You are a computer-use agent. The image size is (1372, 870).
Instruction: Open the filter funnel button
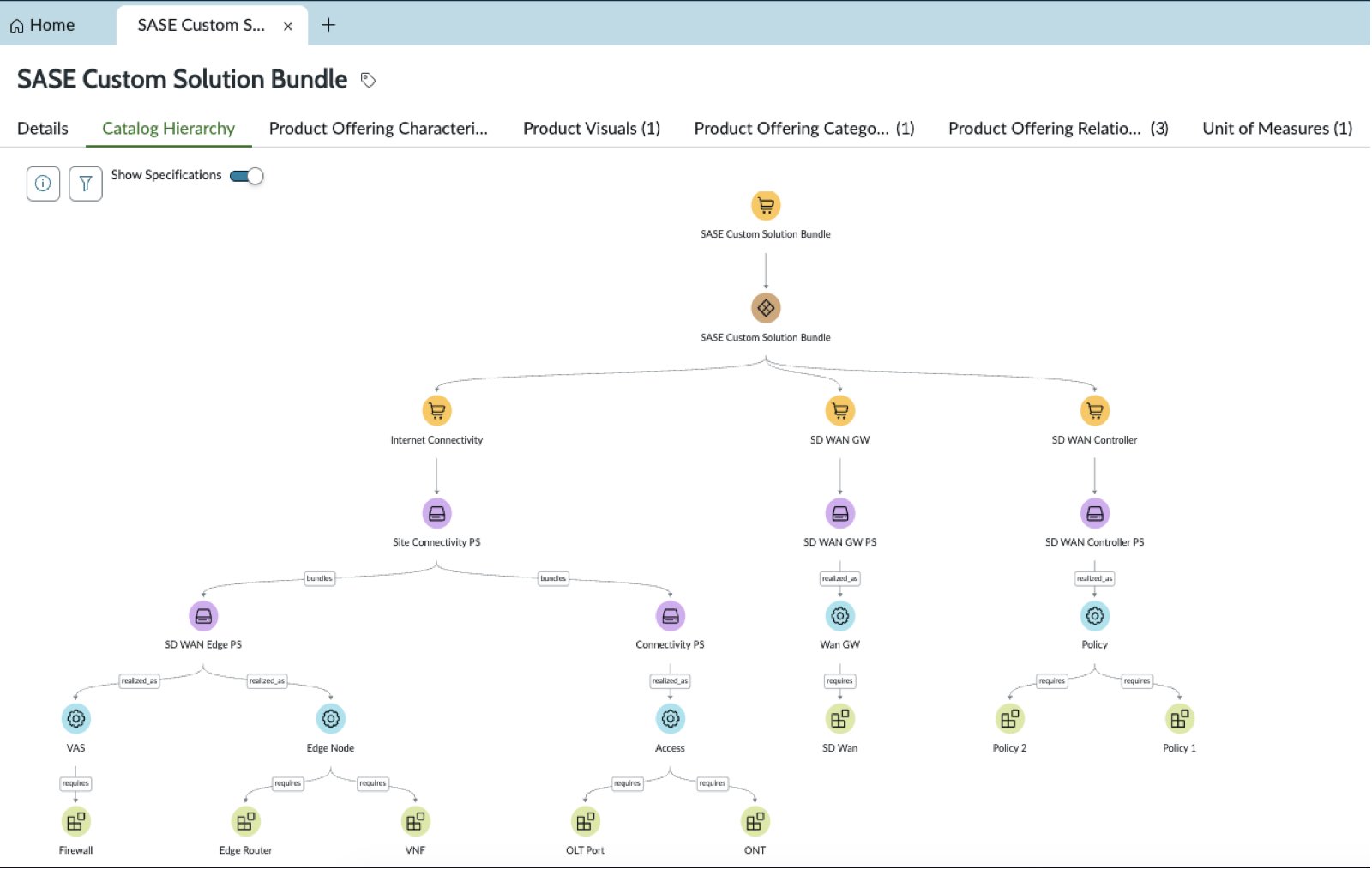coord(86,184)
